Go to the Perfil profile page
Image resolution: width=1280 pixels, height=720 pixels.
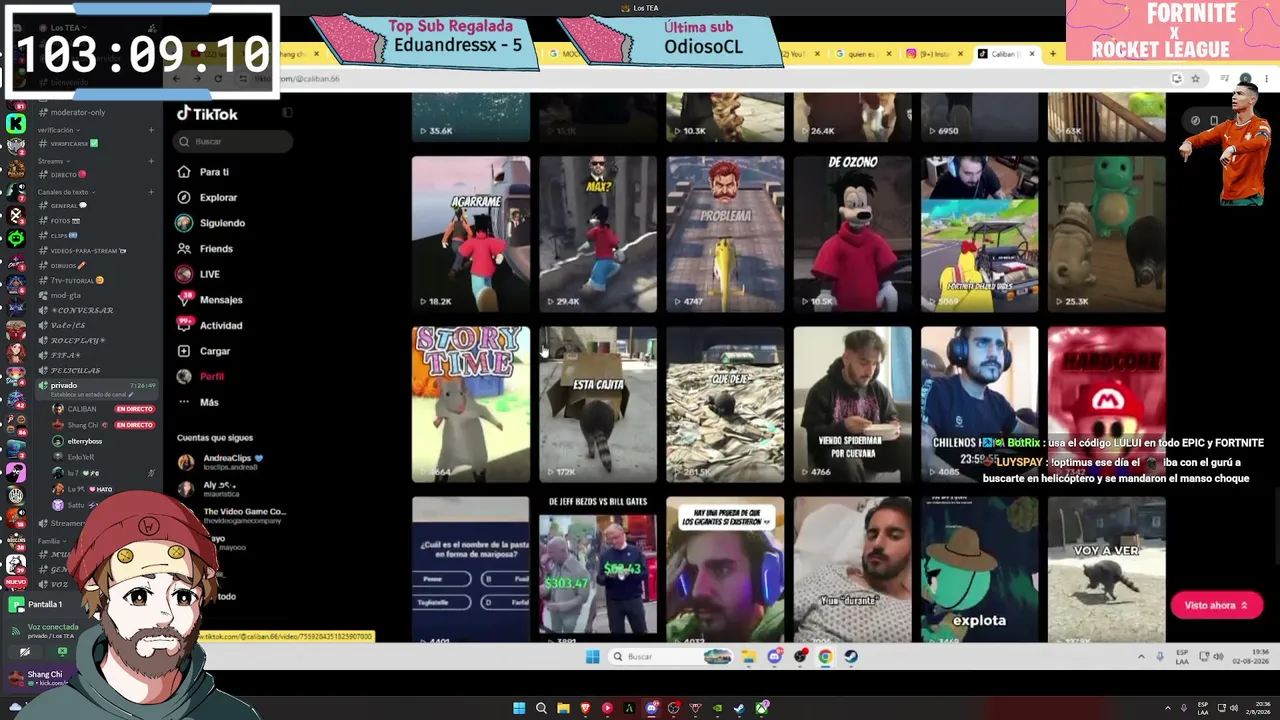(200, 376)
